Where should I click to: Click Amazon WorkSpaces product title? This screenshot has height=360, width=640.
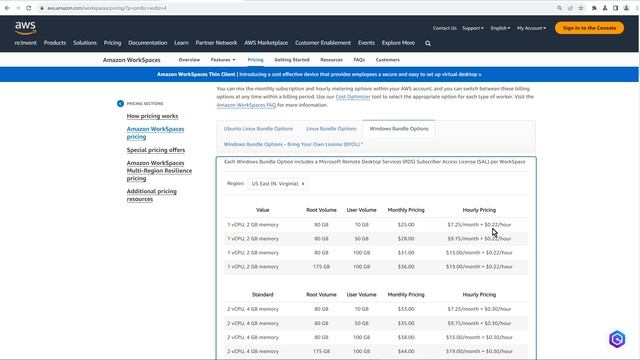point(131,60)
